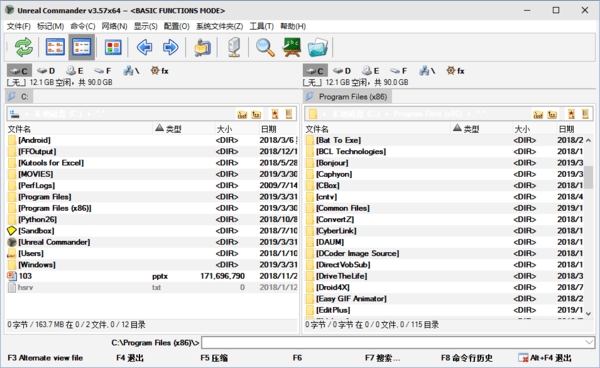The image size is (600, 368).
Task: Open the 系统文件夹(Z) menu
Action: tap(219, 26)
